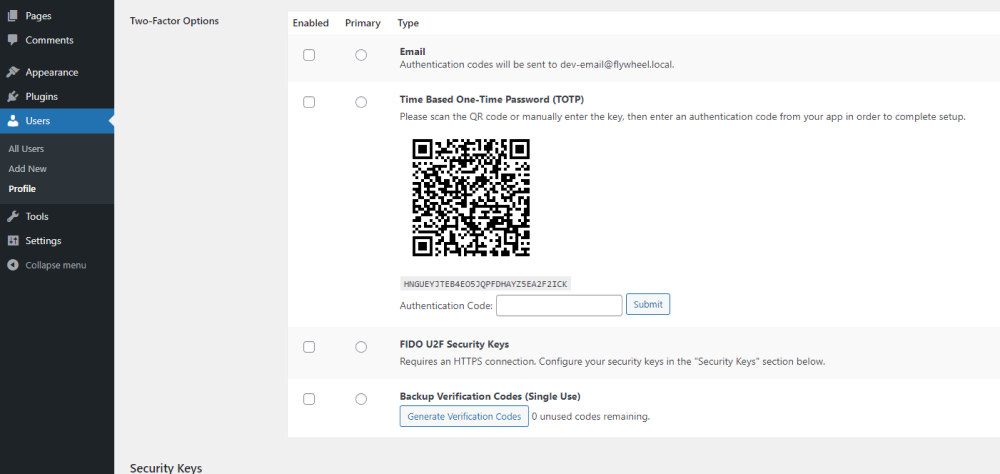The width and height of the screenshot is (1000, 474).
Task: Click the TOTP secret key HNGUEYJTEB4EO5JQPFDHAYZ5EA2F2ICK
Action: coord(485,283)
